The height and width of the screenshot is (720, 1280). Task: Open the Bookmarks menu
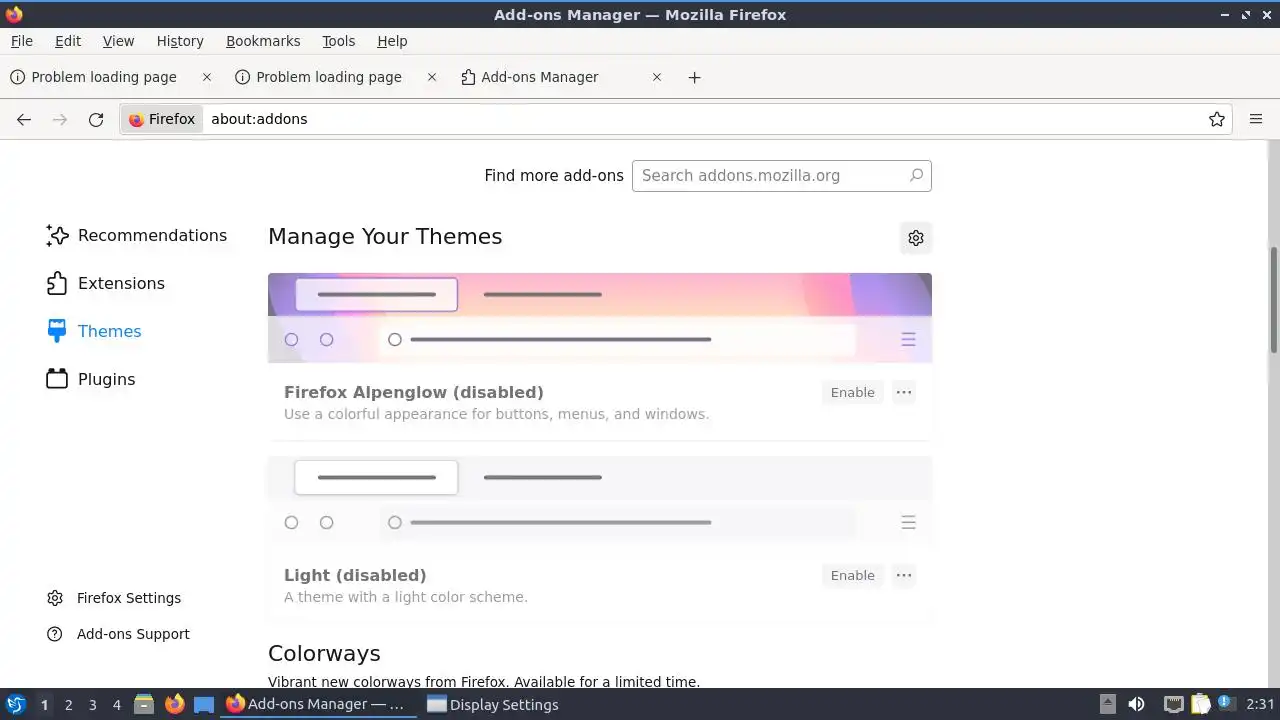(x=263, y=41)
